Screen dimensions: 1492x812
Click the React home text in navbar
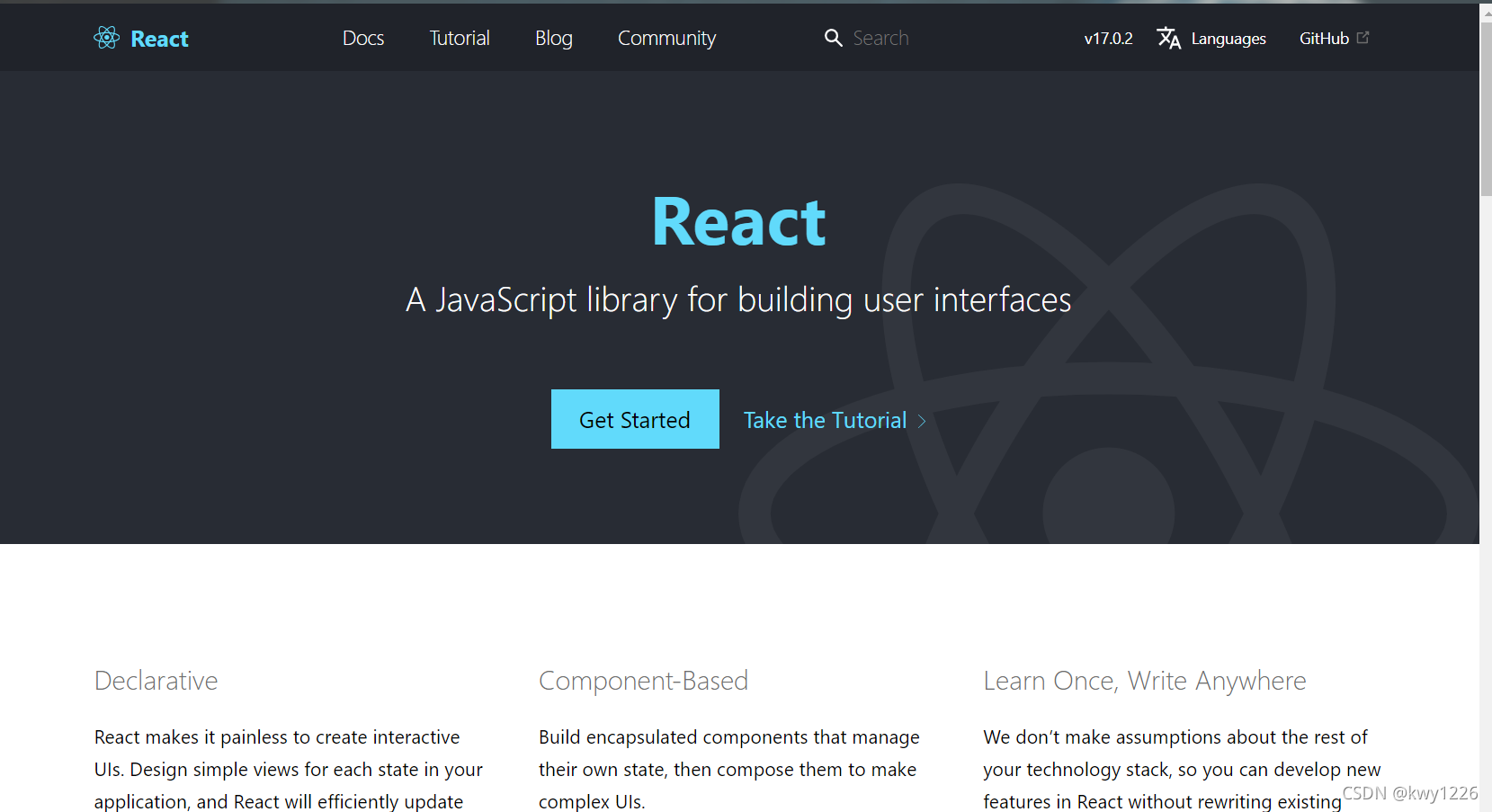click(x=160, y=39)
